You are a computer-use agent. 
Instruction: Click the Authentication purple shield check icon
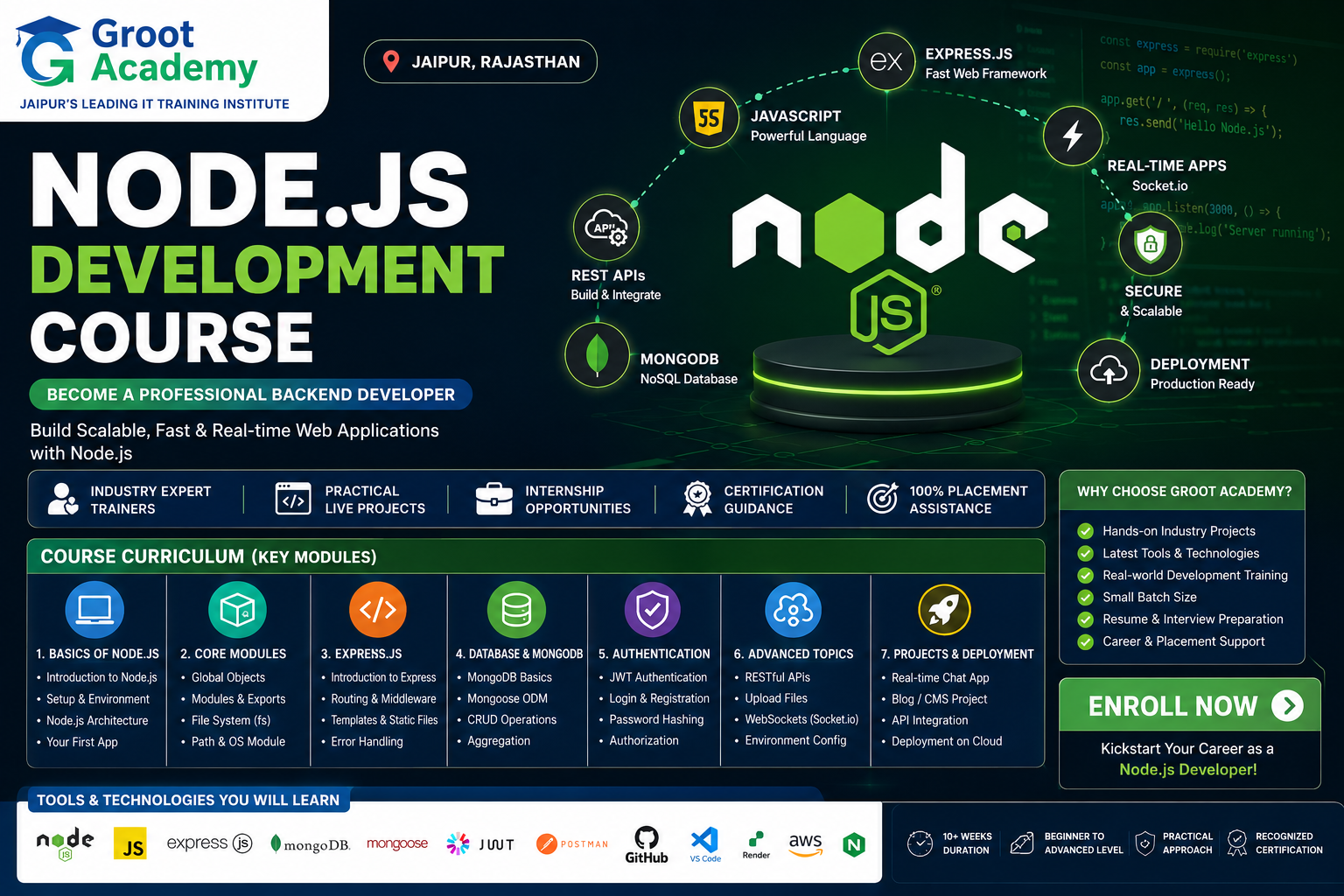(x=652, y=609)
